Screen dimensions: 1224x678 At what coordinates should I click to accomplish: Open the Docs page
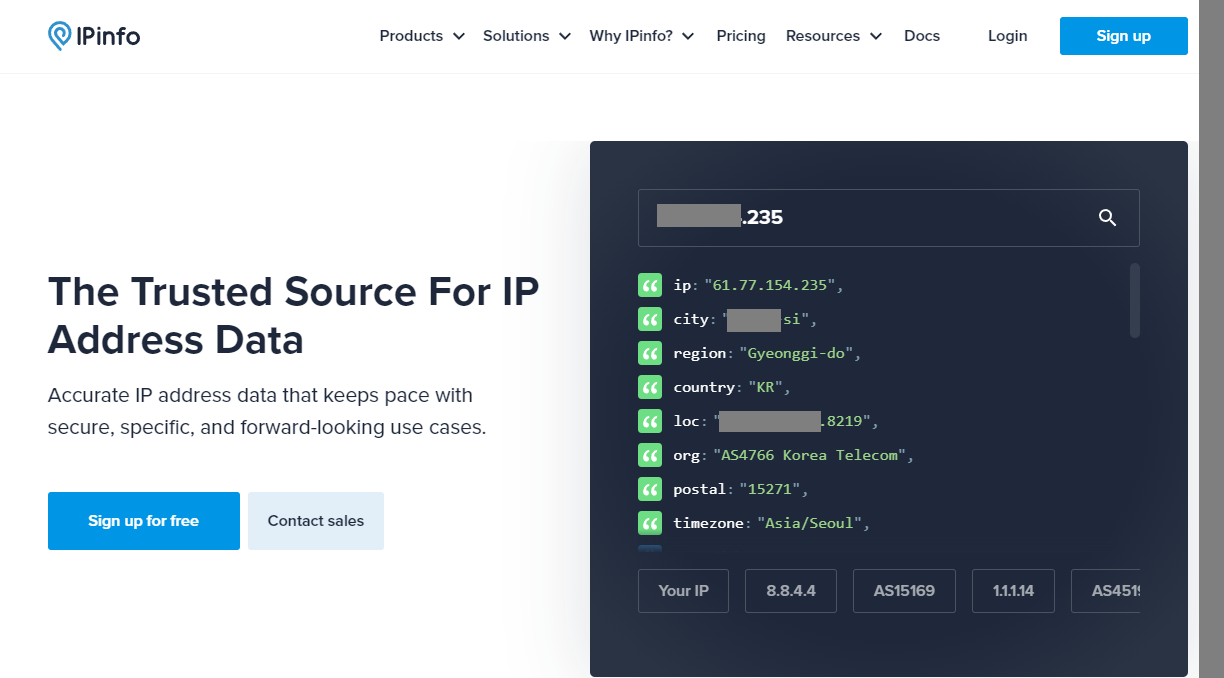tap(922, 36)
